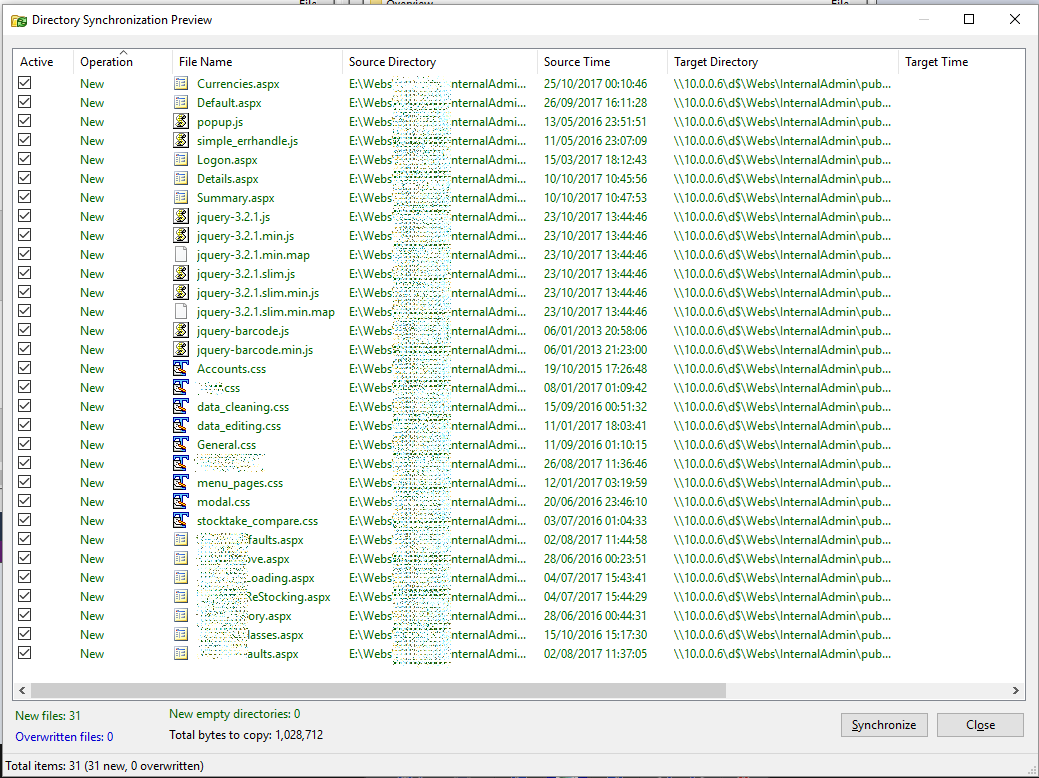Click the New empty directories: 0 label
1039x778 pixels.
click(x=235, y=714)
